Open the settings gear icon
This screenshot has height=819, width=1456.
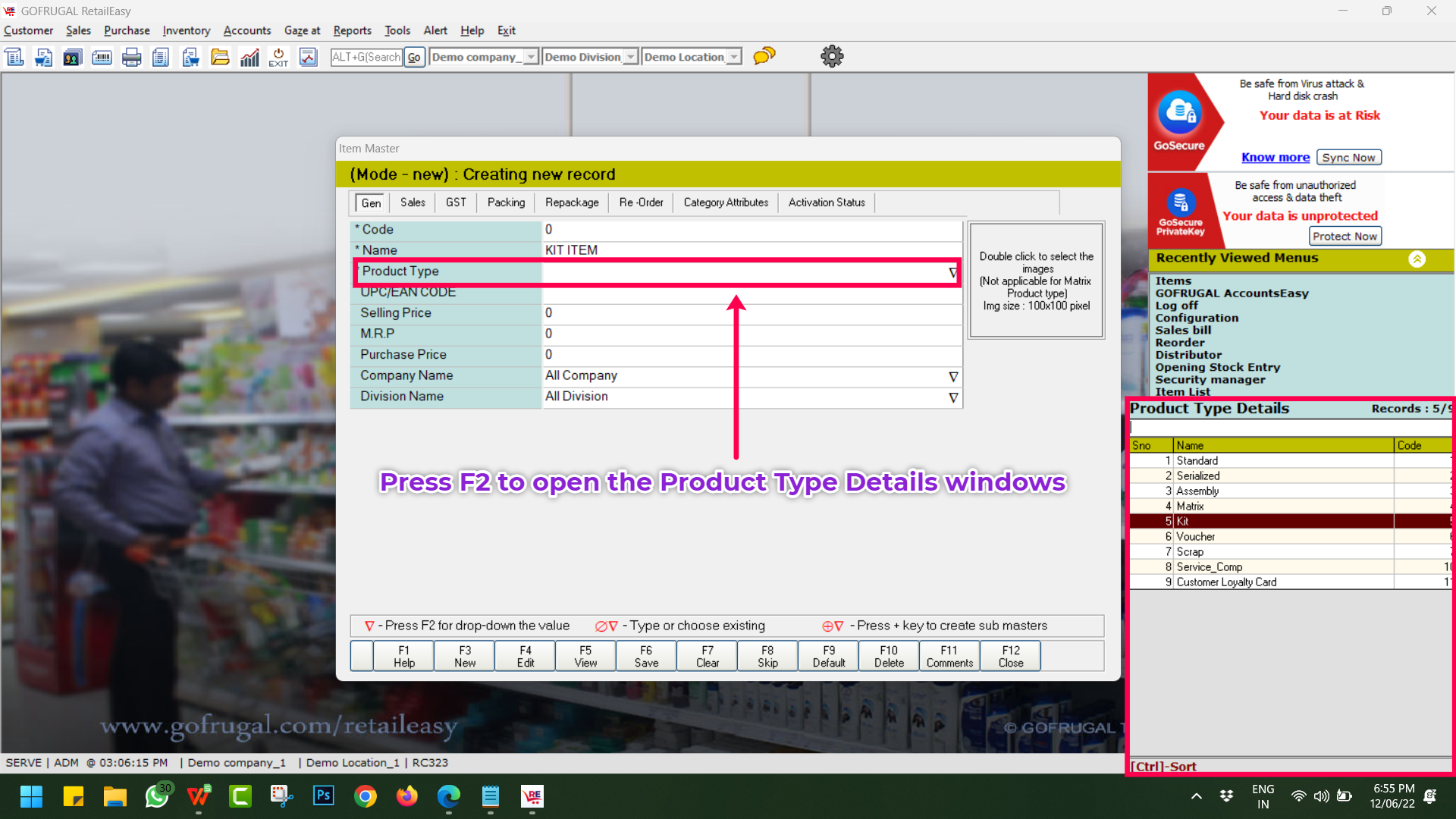tap(832, 56)
